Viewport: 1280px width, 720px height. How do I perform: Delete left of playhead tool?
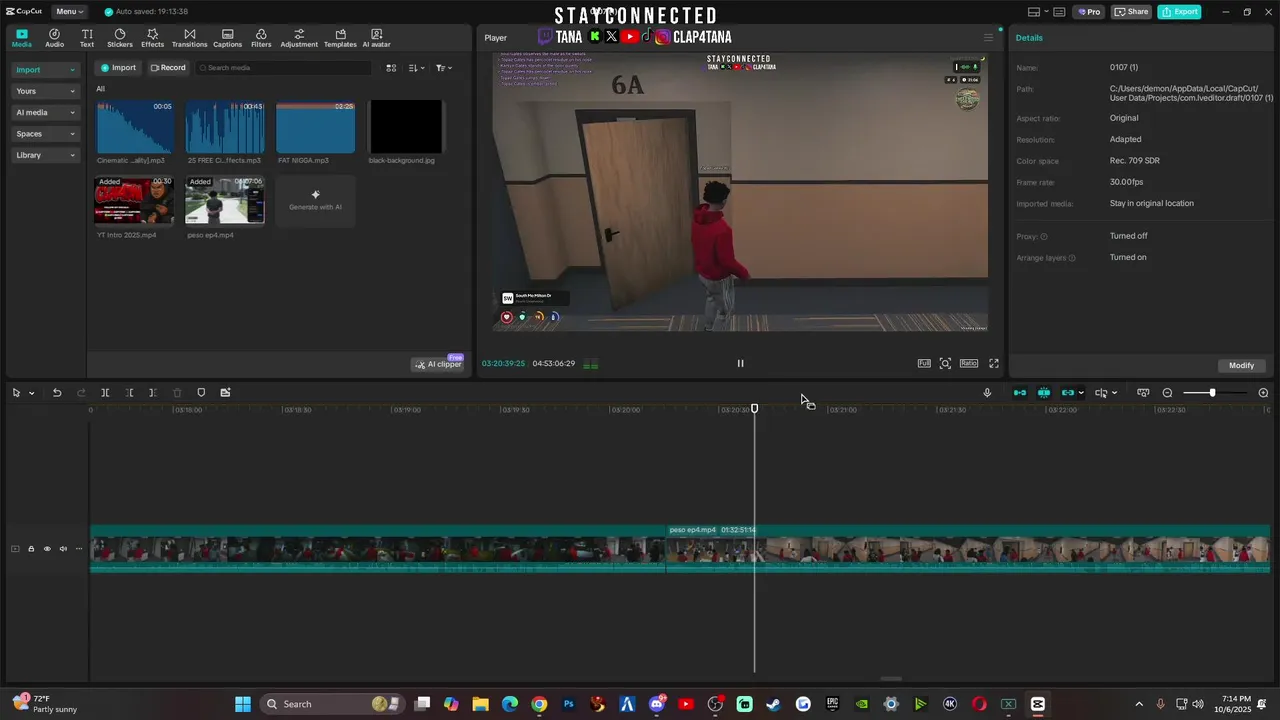[129, 393]
